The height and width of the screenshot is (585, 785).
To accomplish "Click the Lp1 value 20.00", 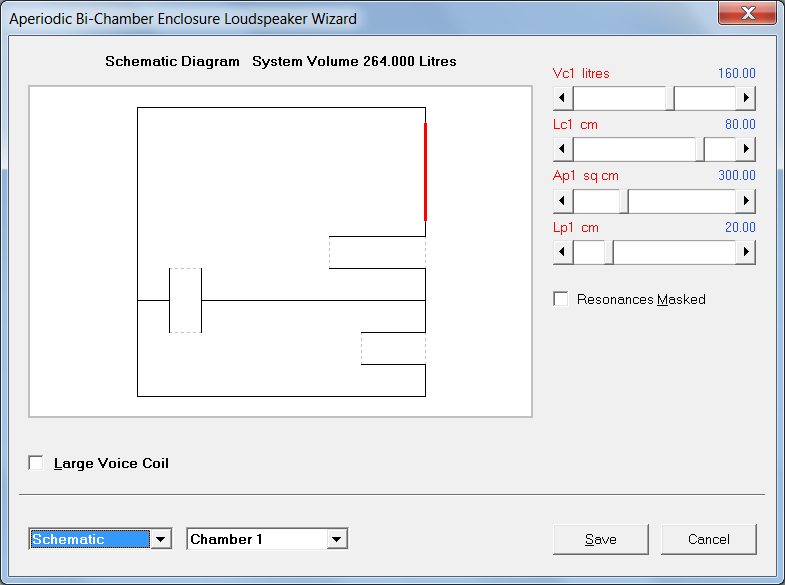I will 740,227.
